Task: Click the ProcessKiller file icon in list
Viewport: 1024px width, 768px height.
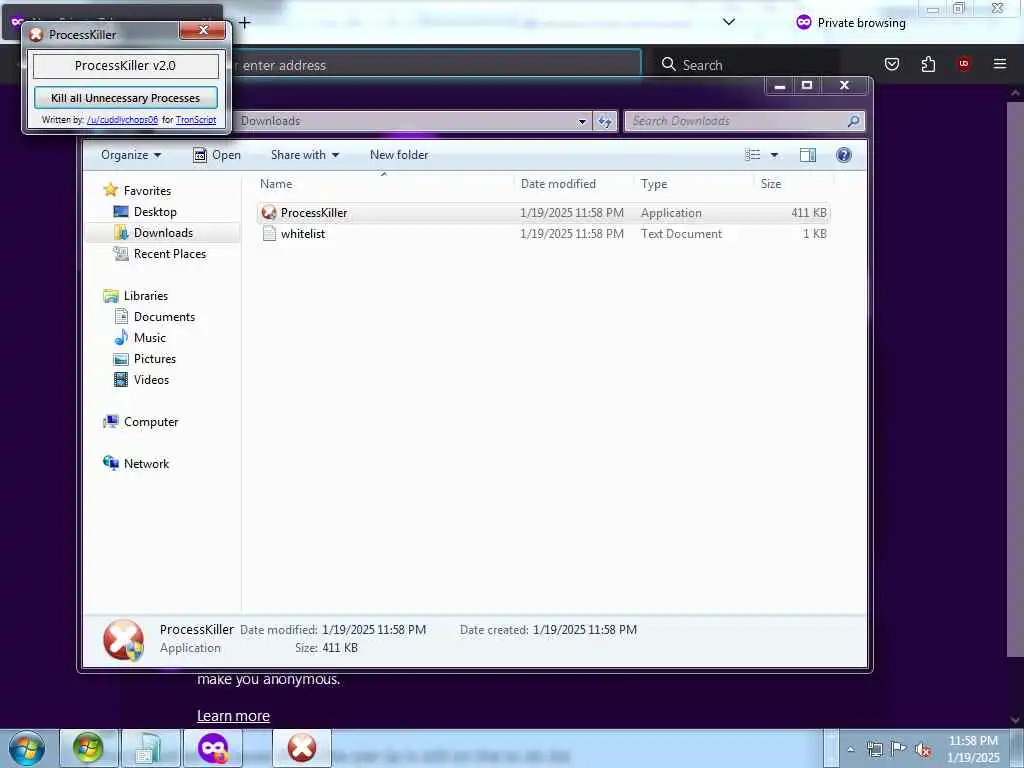Action: (x=269, y=212)
